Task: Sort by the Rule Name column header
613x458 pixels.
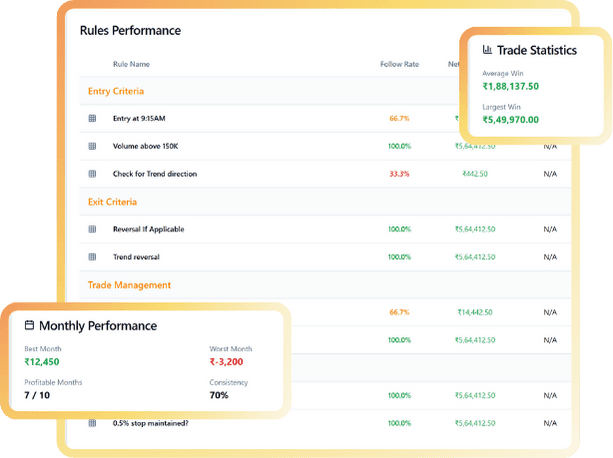Action: pyautogui.click(x=131, y=65)
